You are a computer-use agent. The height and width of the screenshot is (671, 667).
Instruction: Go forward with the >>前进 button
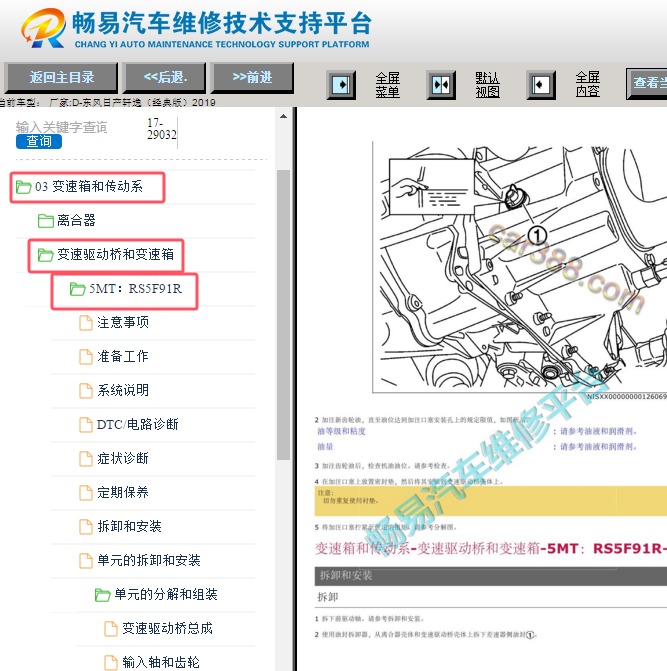(252, 77)
